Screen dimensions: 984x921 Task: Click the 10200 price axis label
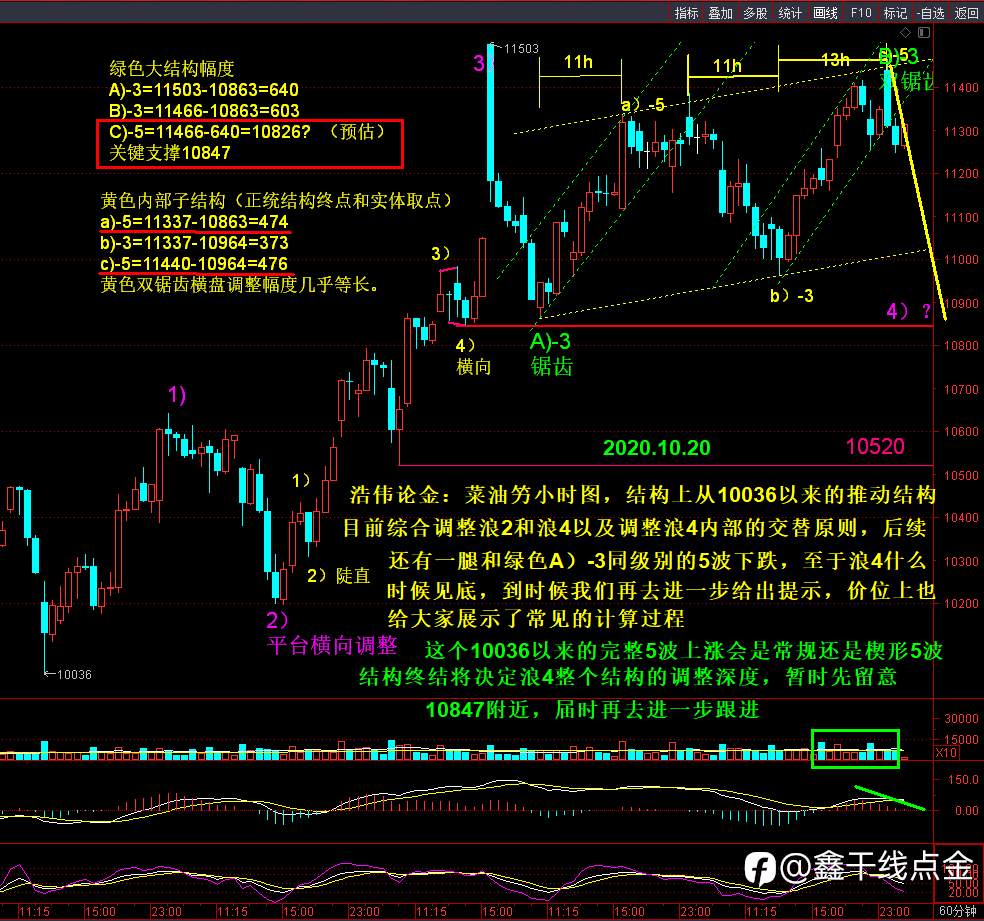pyautogui.click(x=961, y=603)
